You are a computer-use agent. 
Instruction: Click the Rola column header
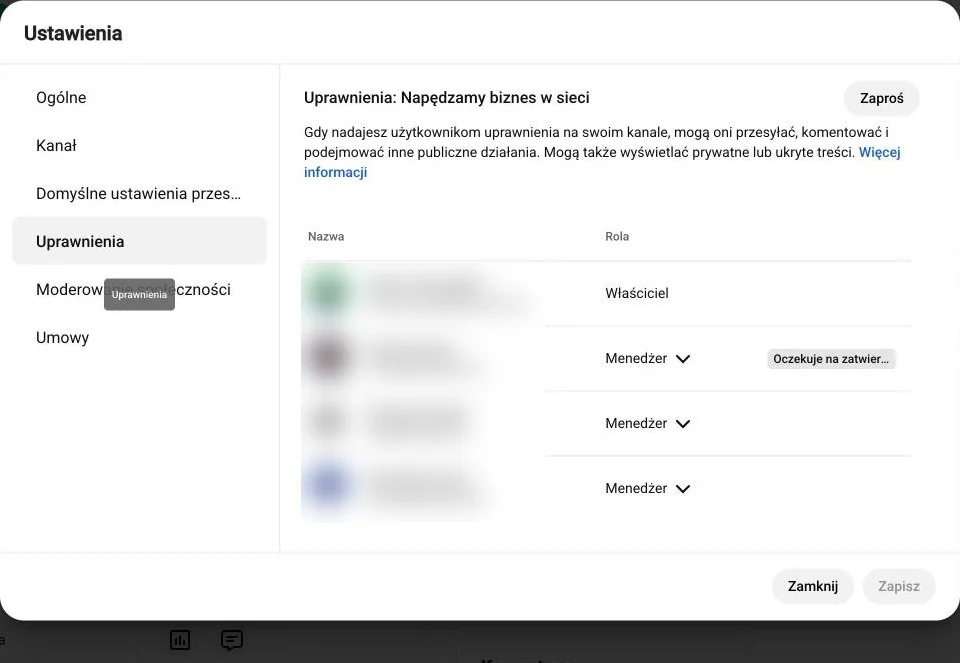click(x=617, y=236)
